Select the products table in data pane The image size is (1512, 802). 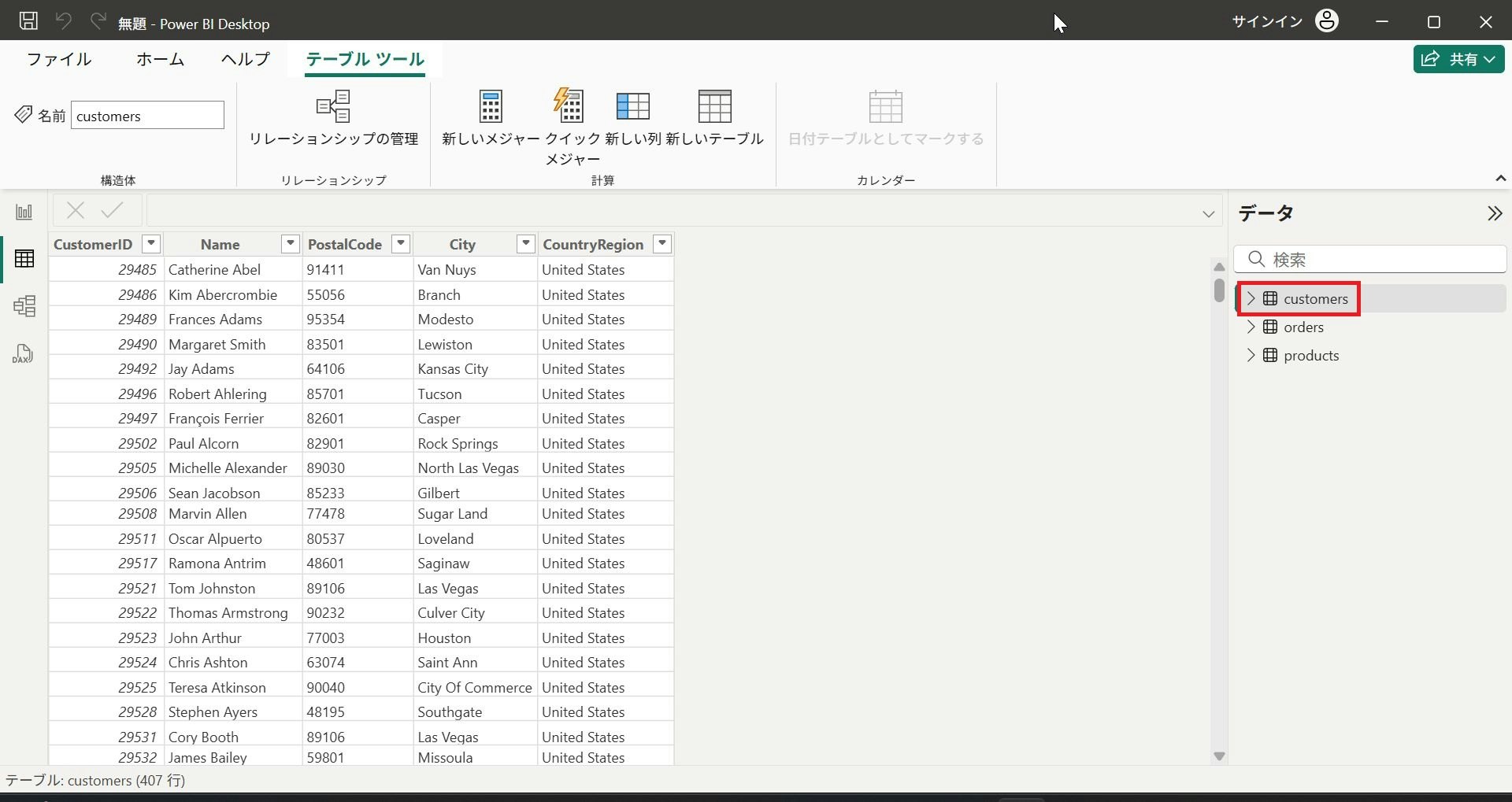click(1311, 355)
